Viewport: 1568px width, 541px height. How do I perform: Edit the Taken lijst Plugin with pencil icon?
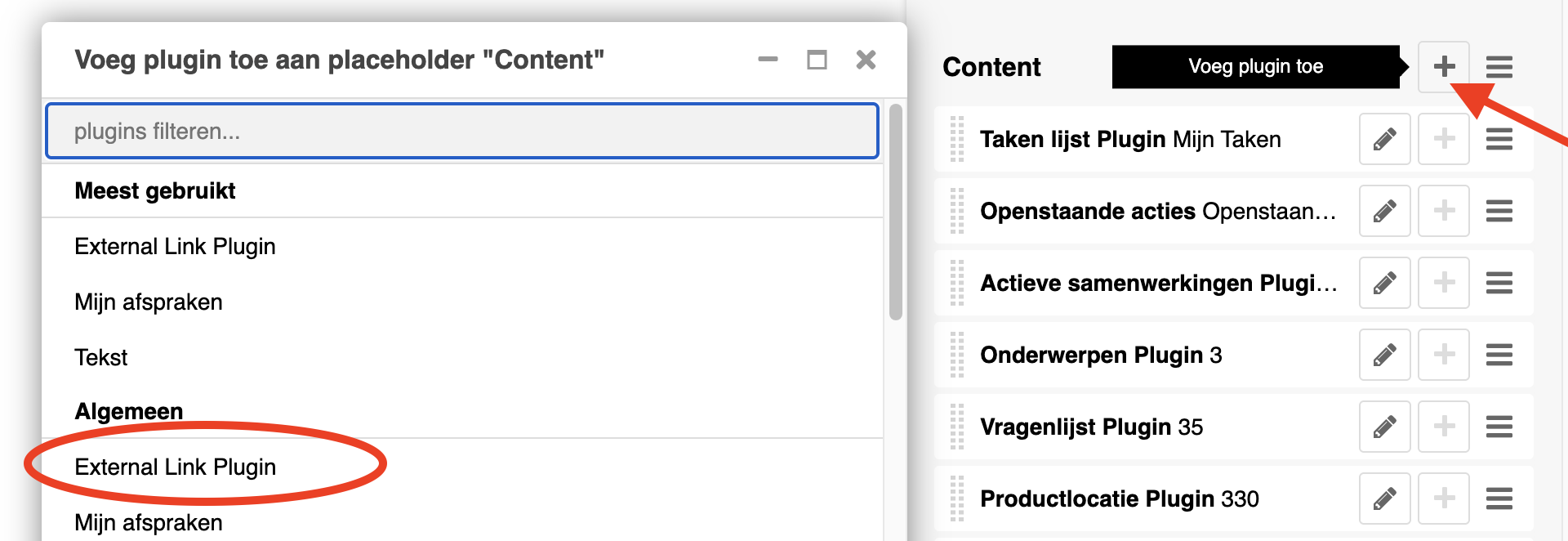(x=1384, y=140)
